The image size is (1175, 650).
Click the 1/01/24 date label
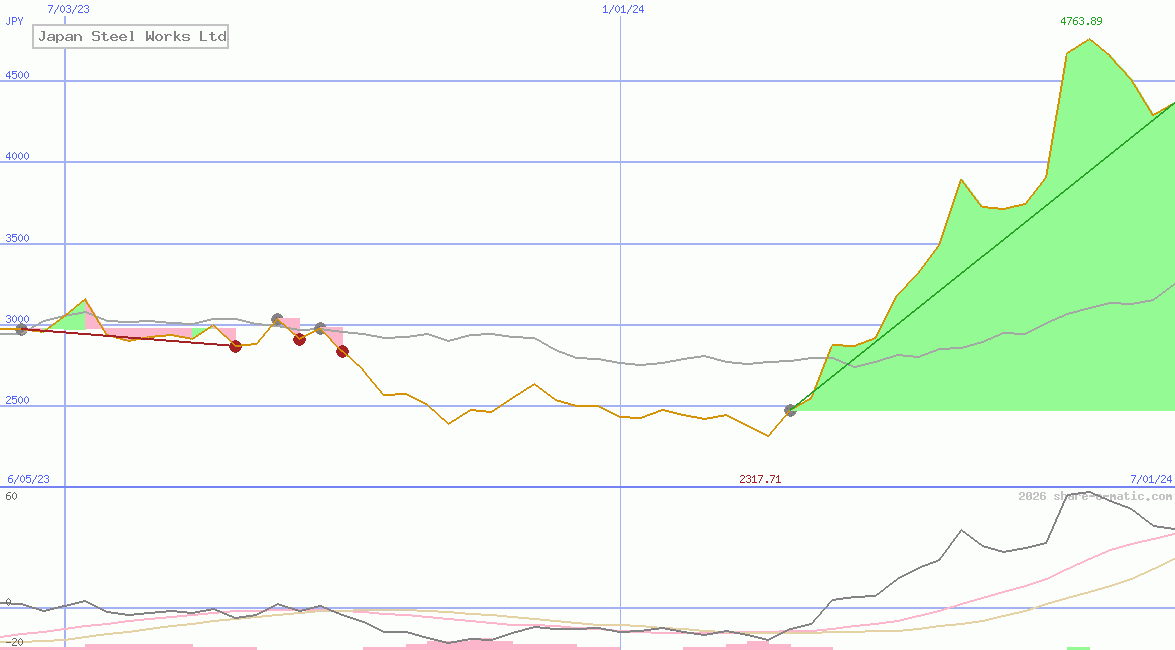(623, 9)
